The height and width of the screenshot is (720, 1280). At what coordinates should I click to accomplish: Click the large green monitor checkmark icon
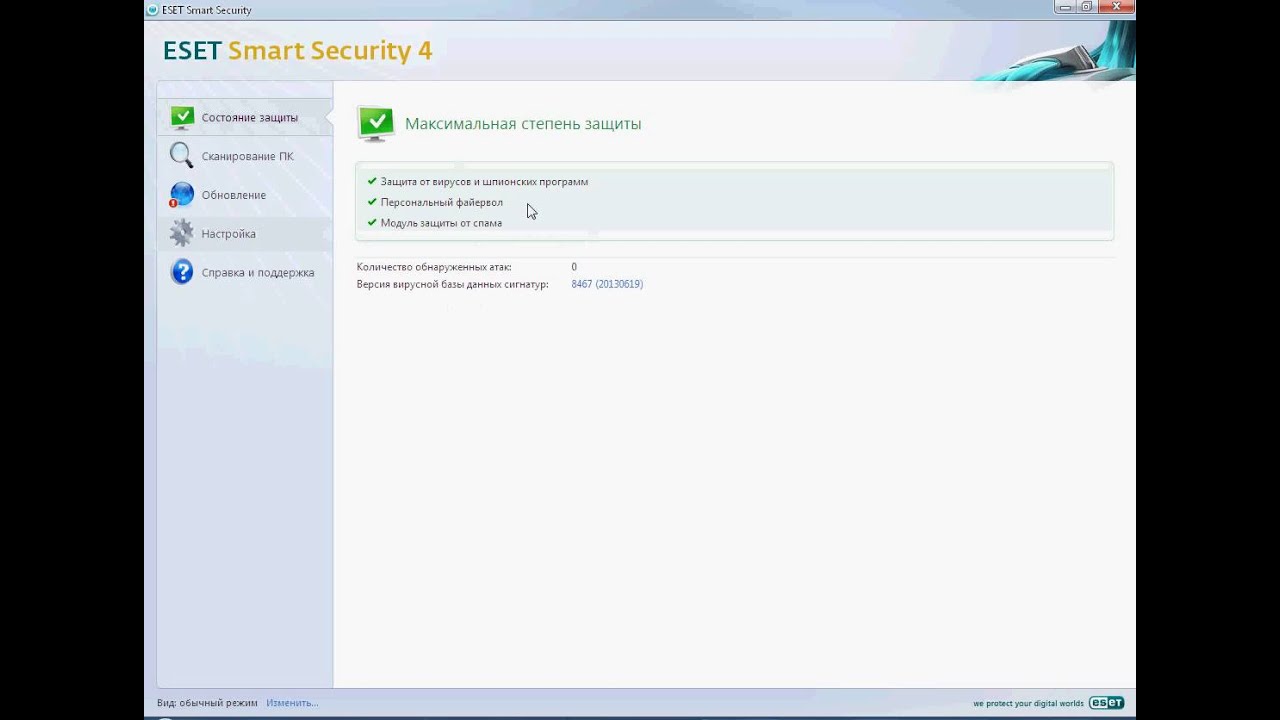click(x=376, y=124)
